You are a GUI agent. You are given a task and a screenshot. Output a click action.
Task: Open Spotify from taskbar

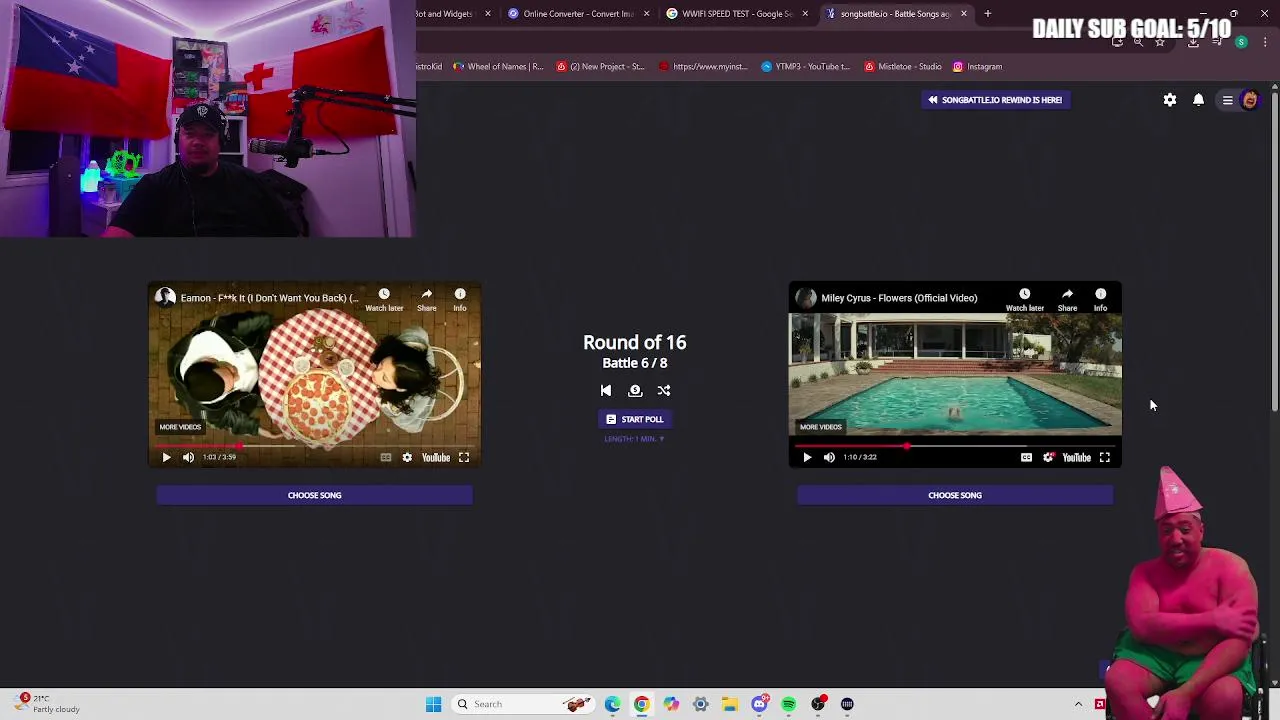(789, 704)
